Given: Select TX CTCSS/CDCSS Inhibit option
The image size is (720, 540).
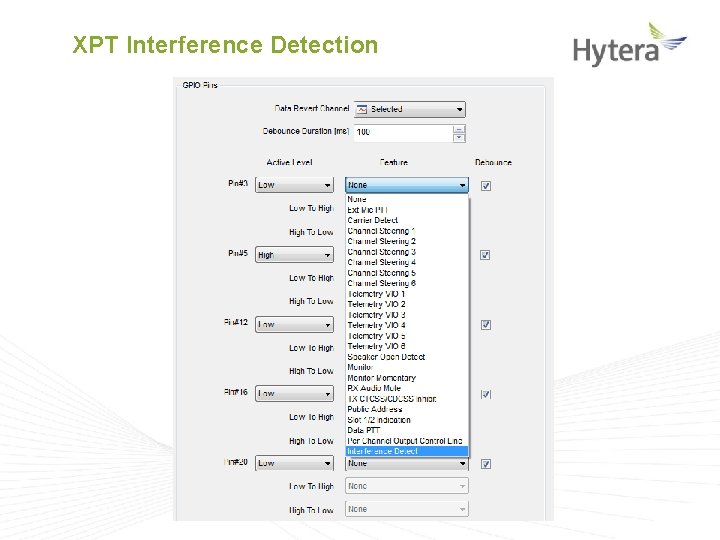Looking at the screenshot, I should (x=406, y=399).
